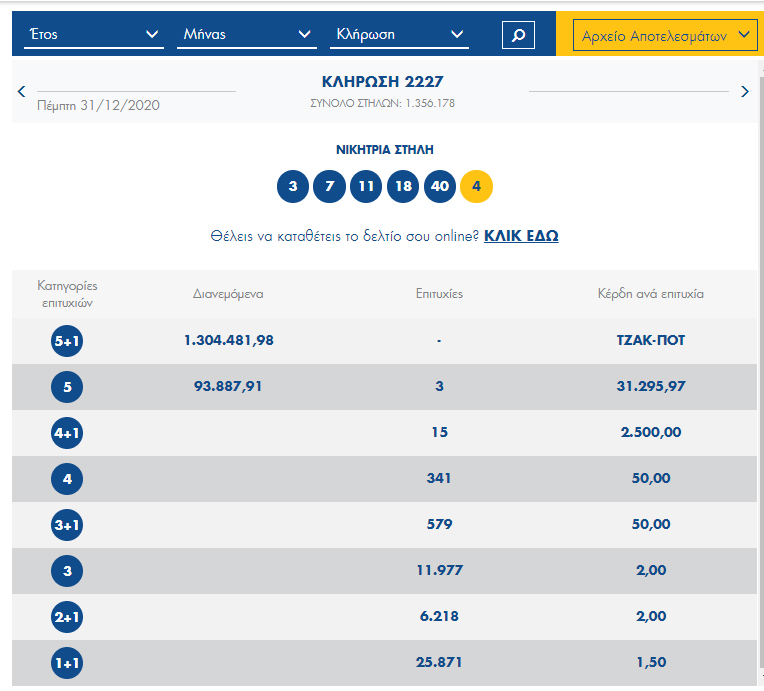Click the magnifier search icon
Image resolution: width=764 pixels, height=691 pixels.
tap(518, 35)
